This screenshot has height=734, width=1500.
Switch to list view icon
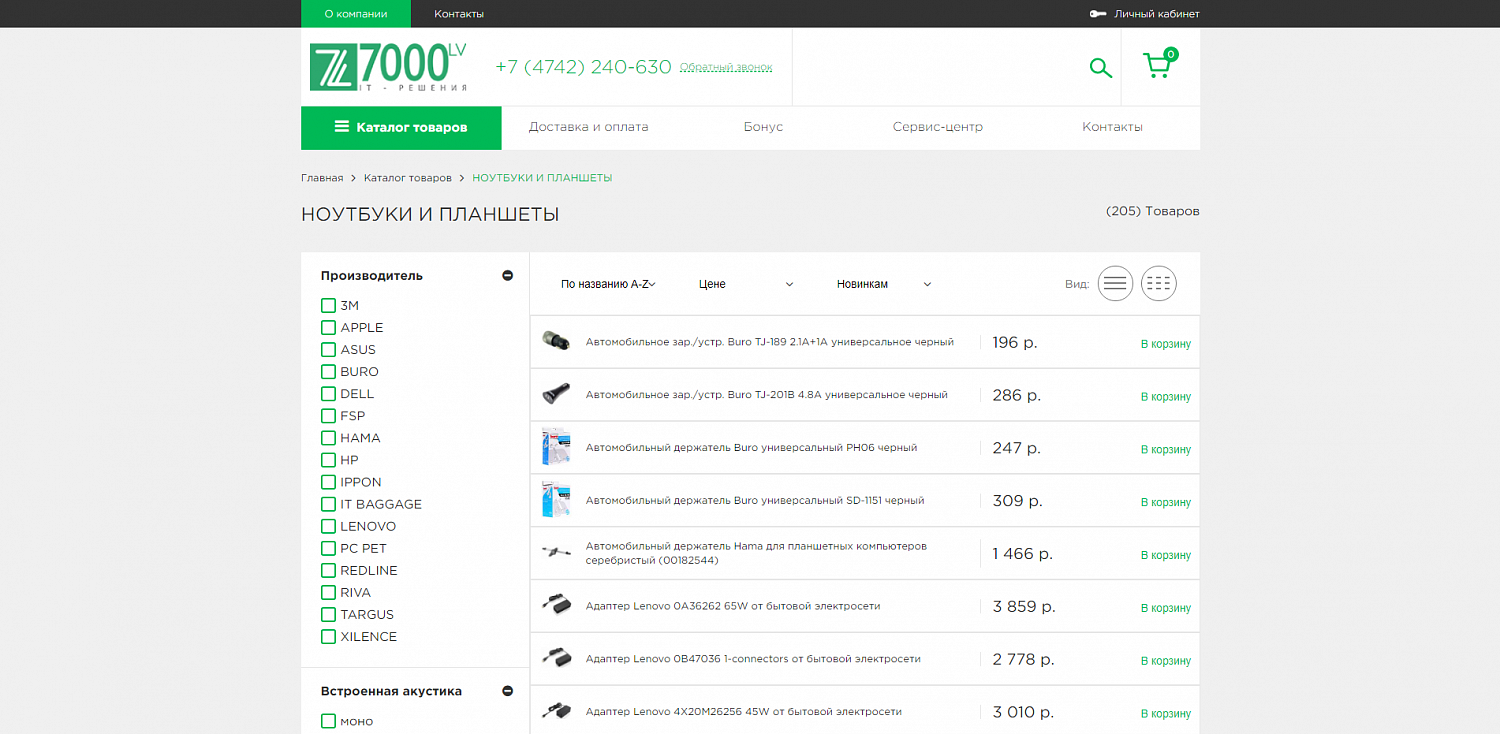[x=1115, y=284]
